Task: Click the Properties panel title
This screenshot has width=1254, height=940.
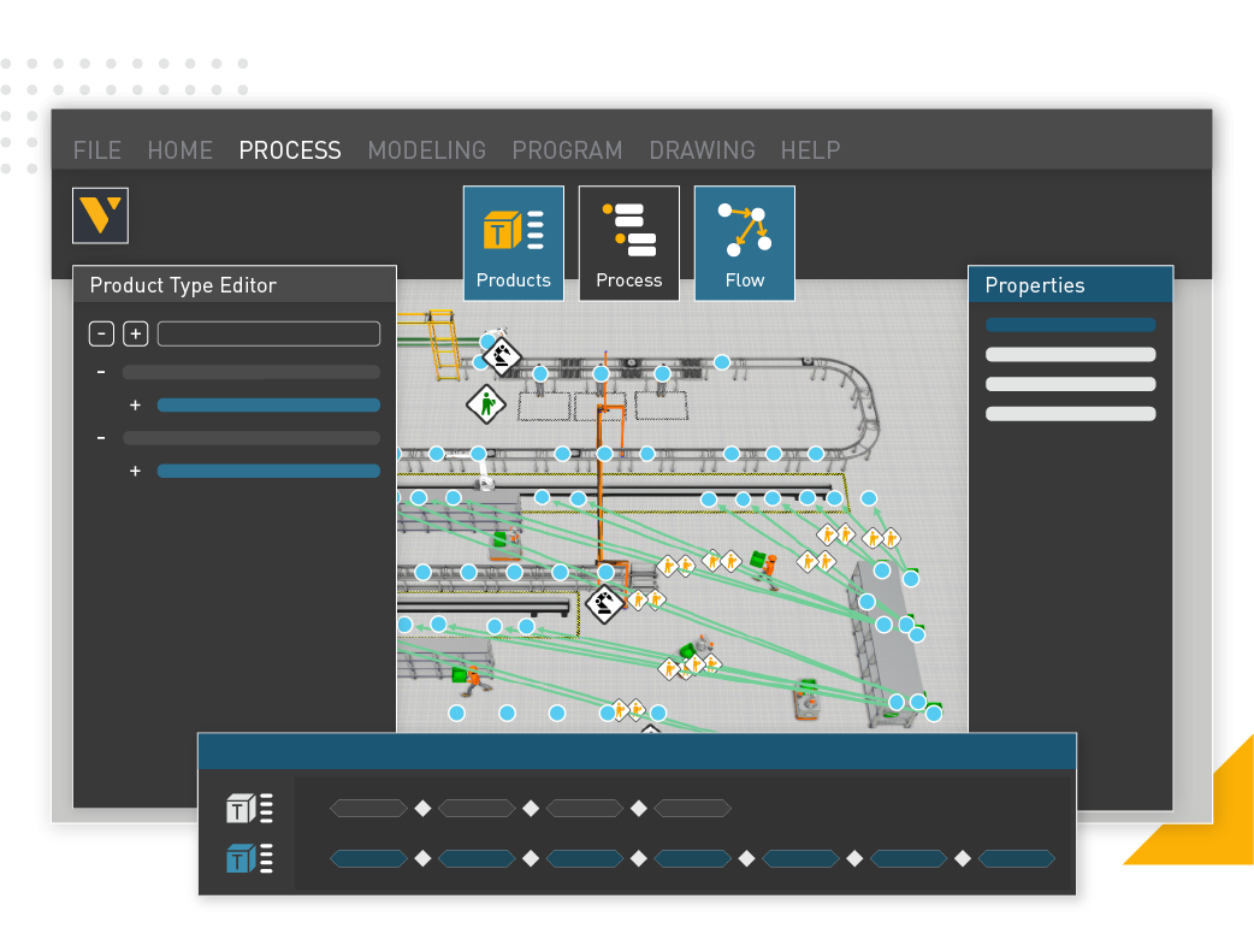Action: [1035, 285]
